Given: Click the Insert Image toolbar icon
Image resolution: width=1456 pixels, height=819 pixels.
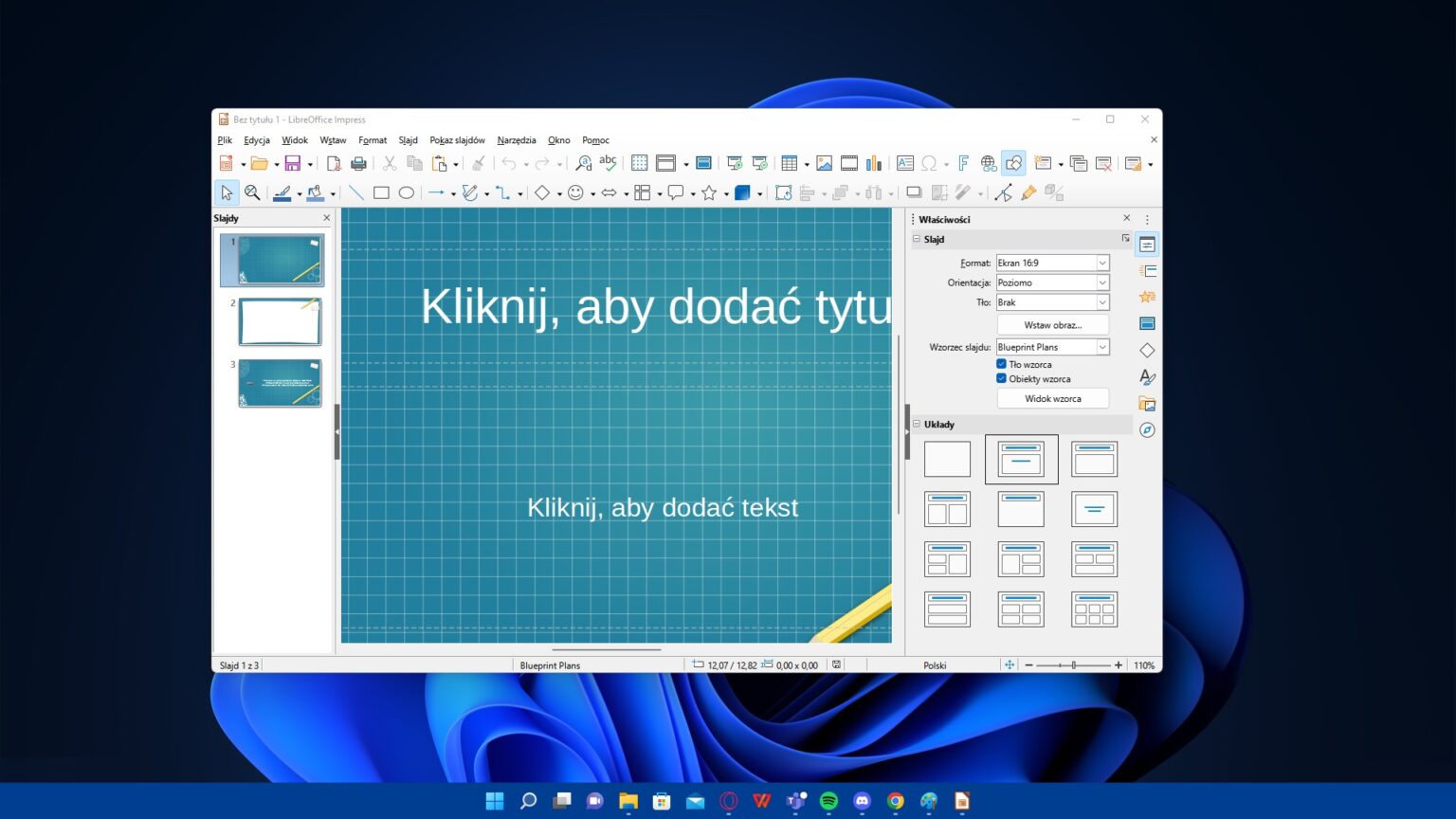Looking at the screenshot, I should click(x=824, y=164).
